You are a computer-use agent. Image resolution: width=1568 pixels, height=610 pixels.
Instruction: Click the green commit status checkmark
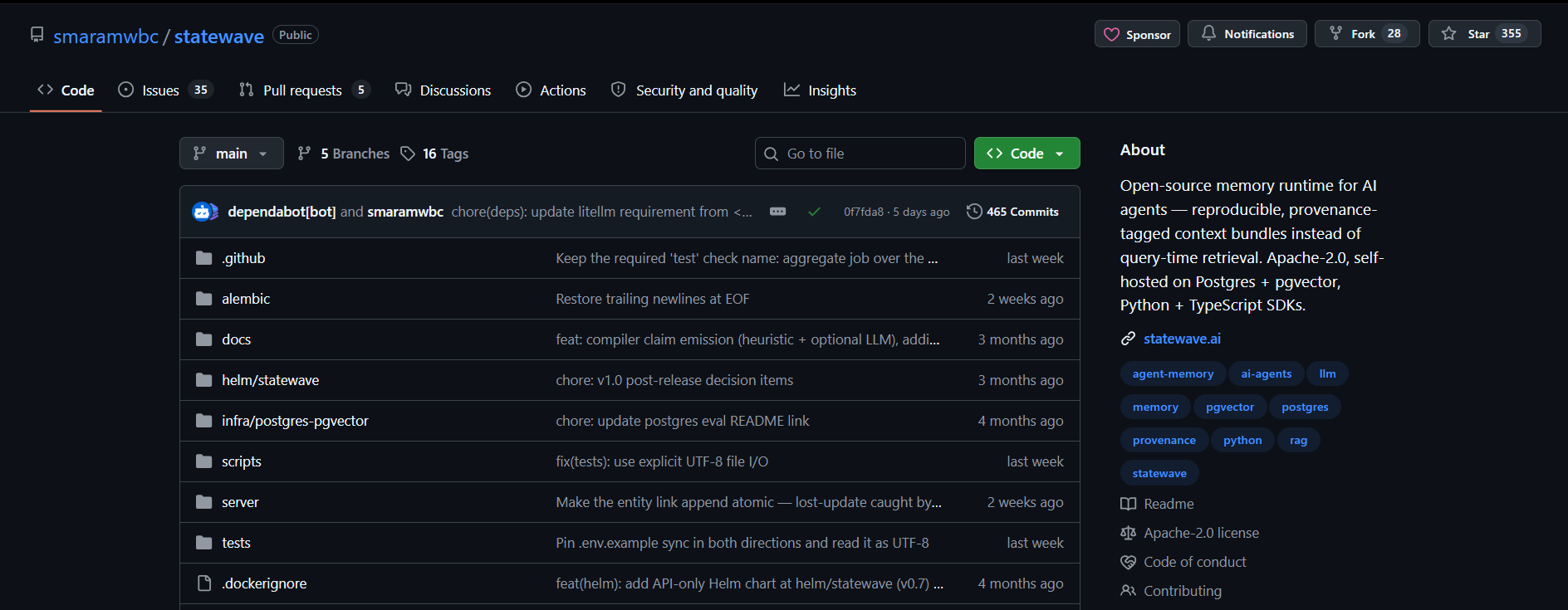(814, 212)
